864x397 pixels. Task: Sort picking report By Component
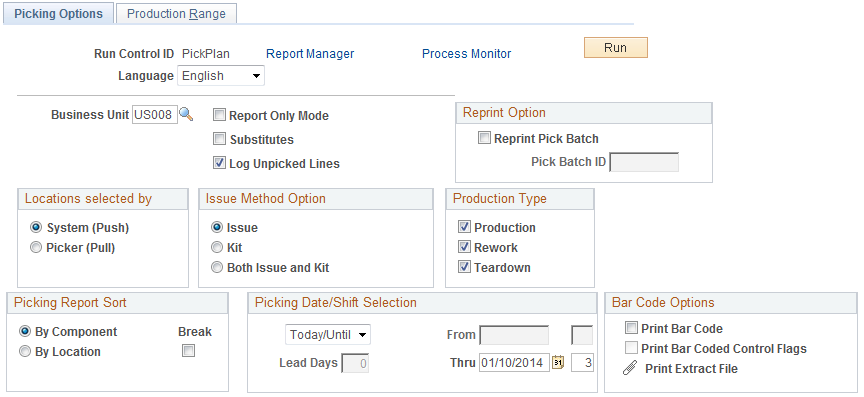pyautogui.click(x=24, y=331)
